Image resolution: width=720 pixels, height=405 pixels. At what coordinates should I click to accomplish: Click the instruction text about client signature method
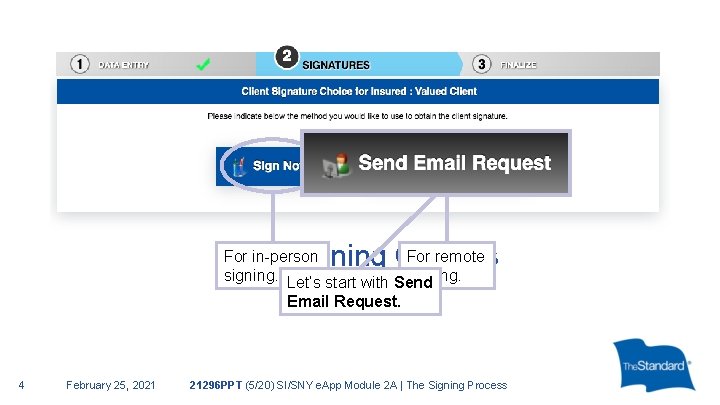pyautogui.click(x=357, y=116)
